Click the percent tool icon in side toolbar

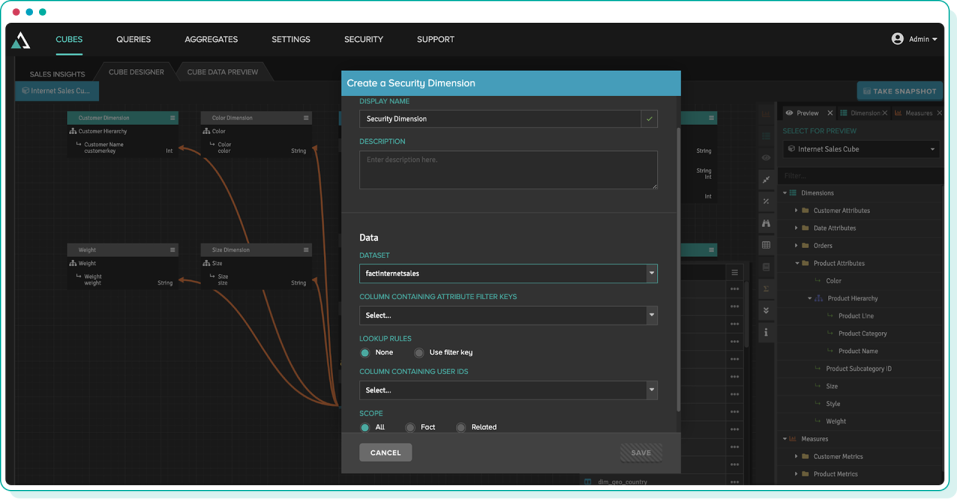[766, 201]
